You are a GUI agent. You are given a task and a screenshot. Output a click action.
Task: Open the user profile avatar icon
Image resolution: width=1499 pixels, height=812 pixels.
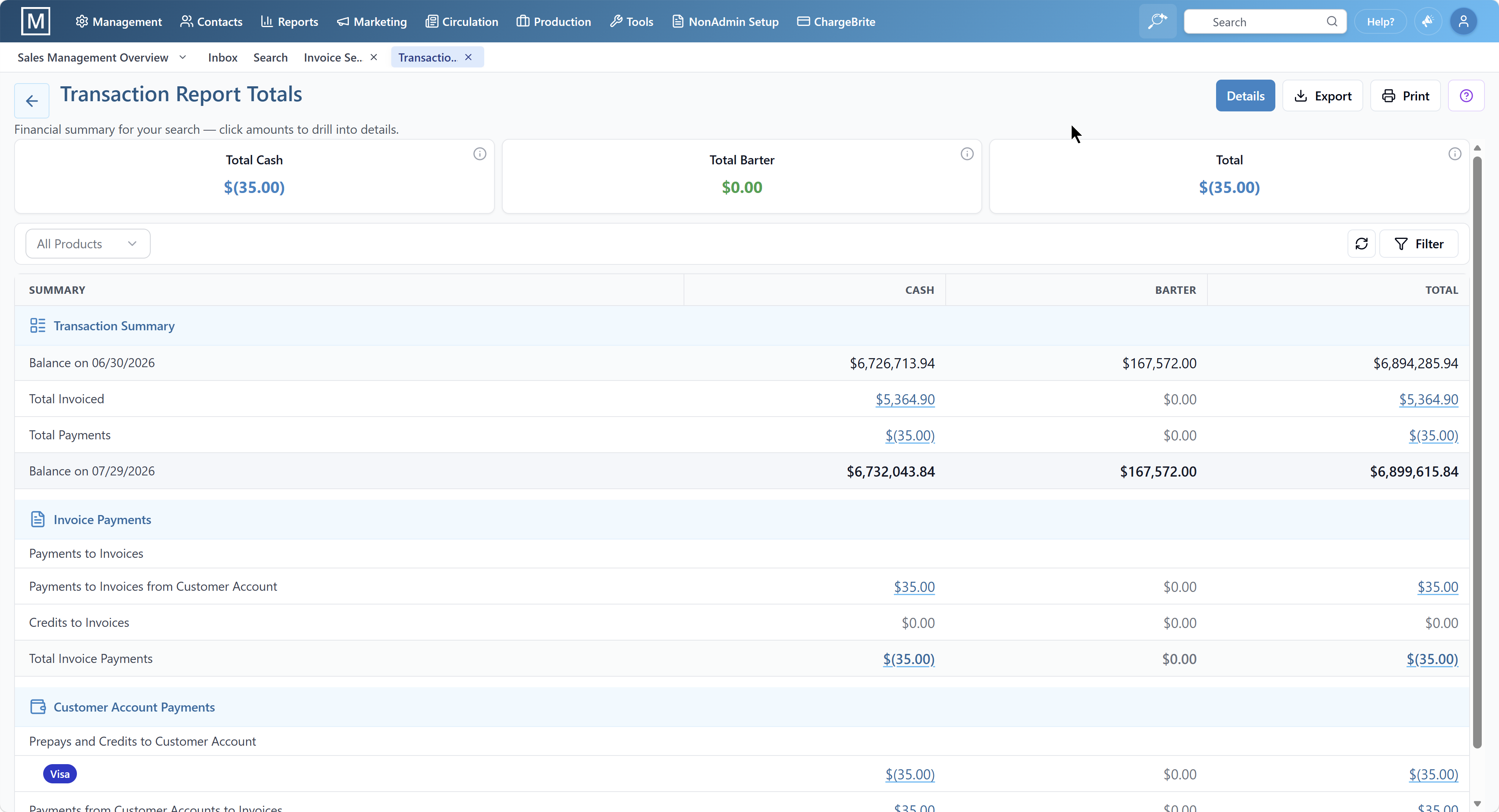tap(1463, 22)
